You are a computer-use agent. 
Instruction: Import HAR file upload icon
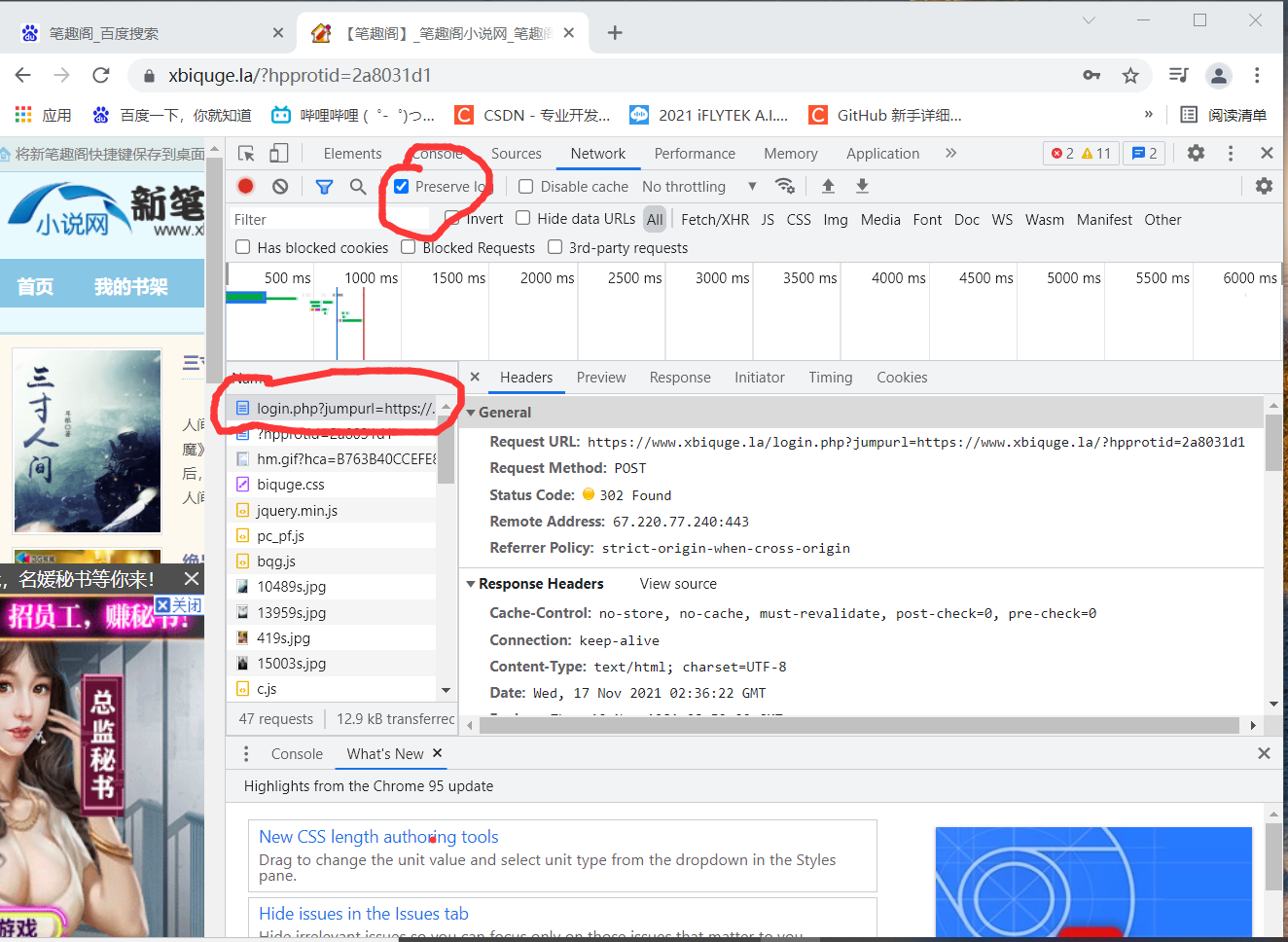coord(828,186)
